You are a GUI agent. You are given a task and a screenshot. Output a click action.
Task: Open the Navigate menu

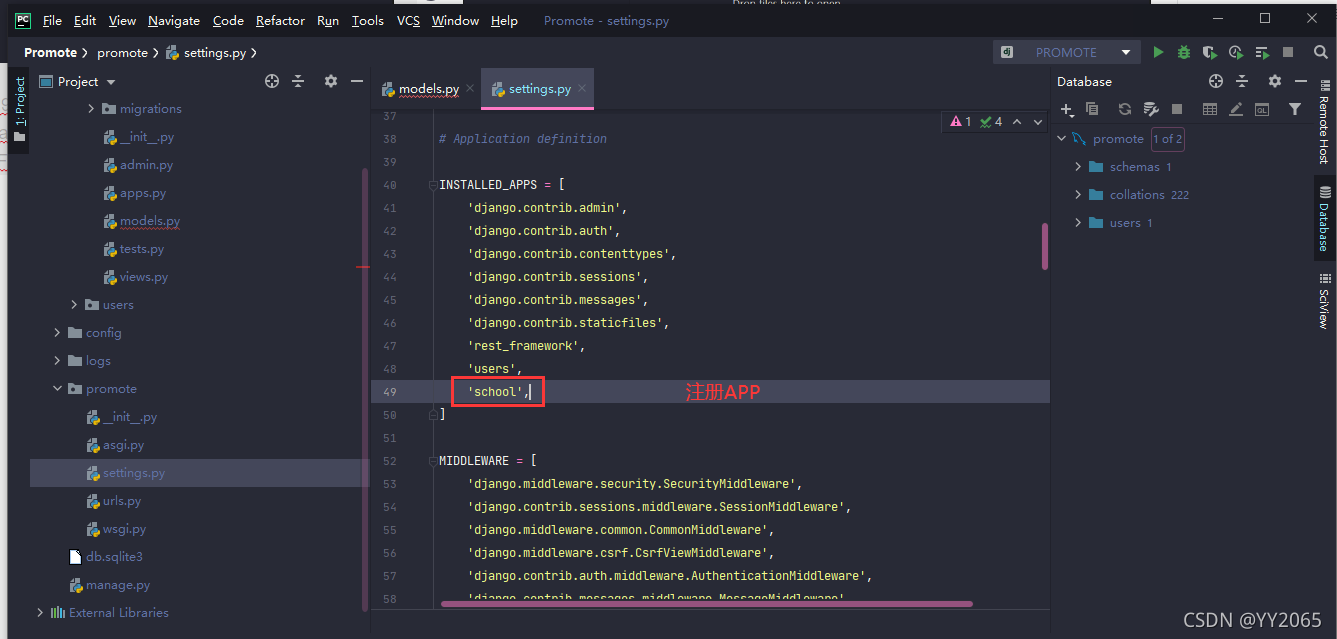tap(174, 20)
